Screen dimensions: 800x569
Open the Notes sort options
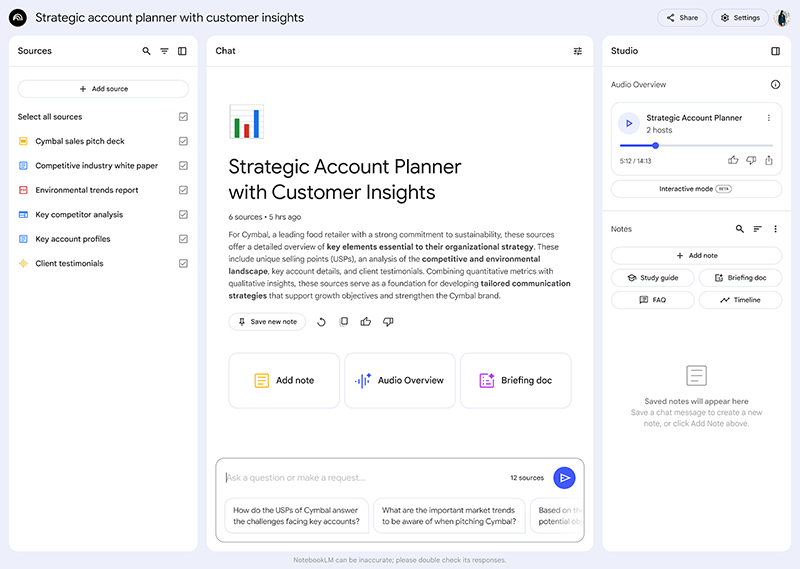757,229
